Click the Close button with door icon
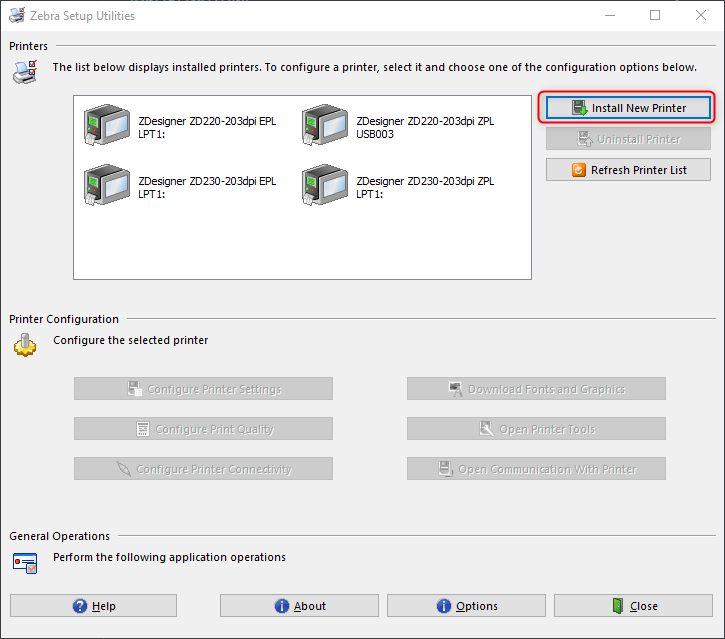The height and width of the screenshot is (639, 725). [633, 606]
